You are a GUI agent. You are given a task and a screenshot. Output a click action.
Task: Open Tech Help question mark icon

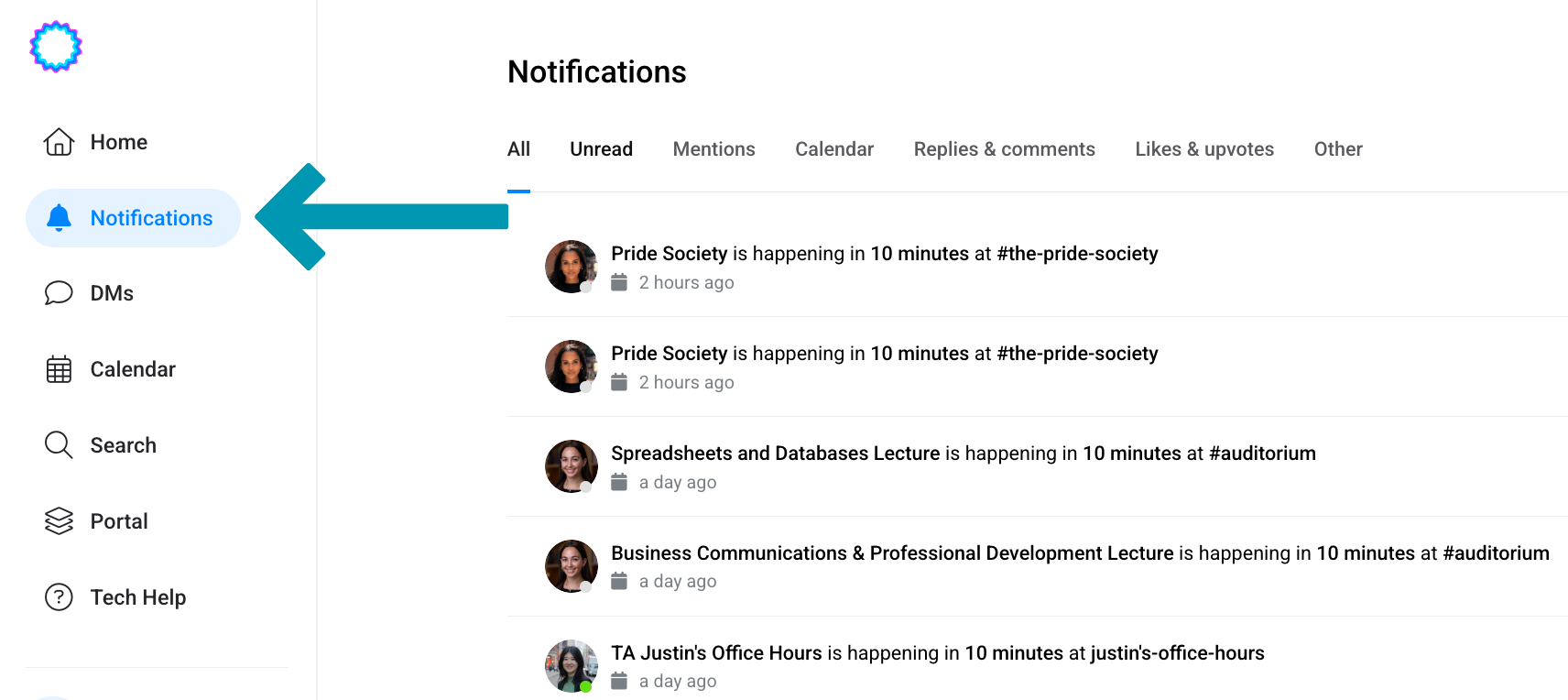pyautogui.click(x=59, y=597)
